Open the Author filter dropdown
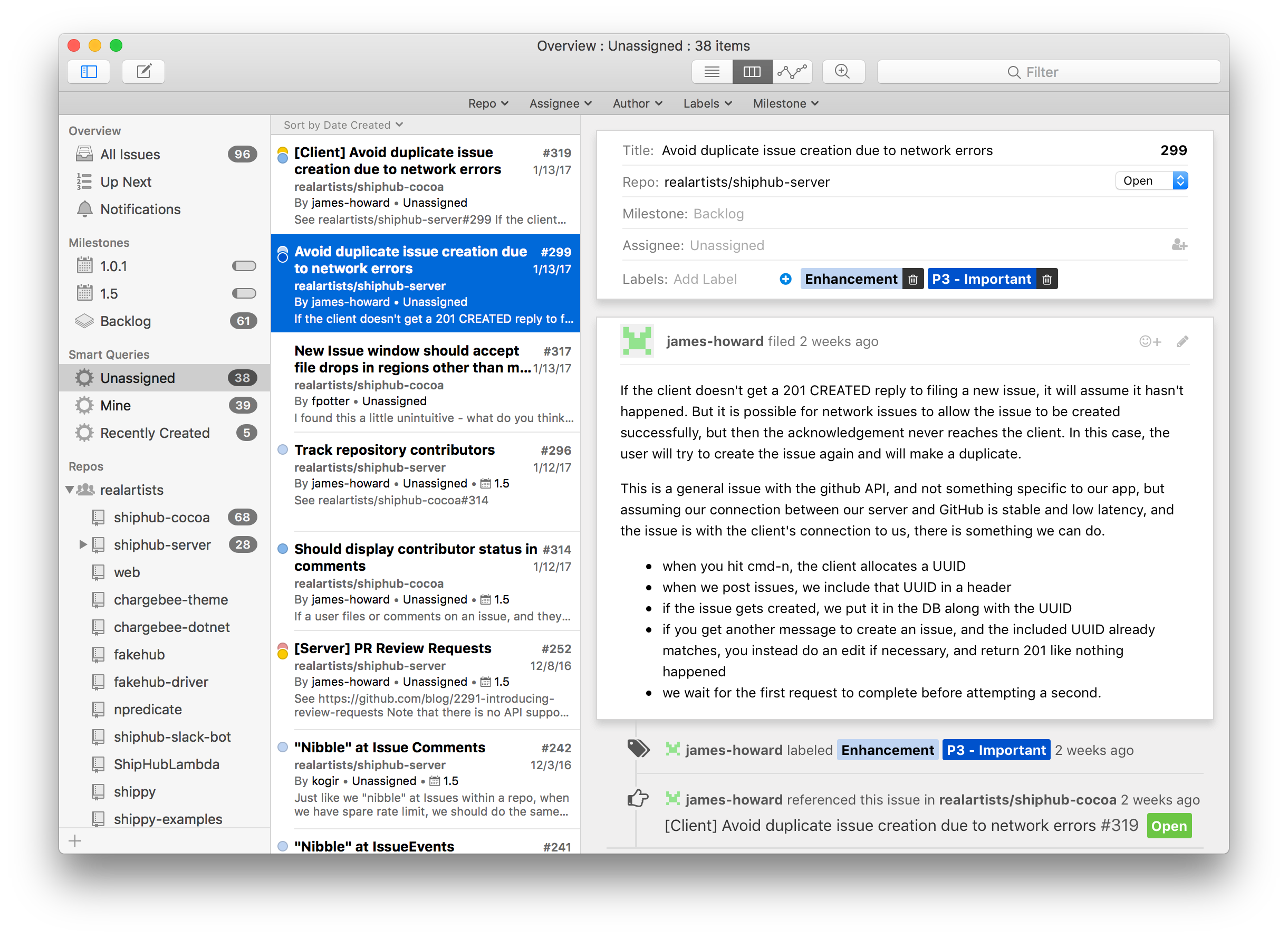1288x938 pixels. tap(637, 103)
